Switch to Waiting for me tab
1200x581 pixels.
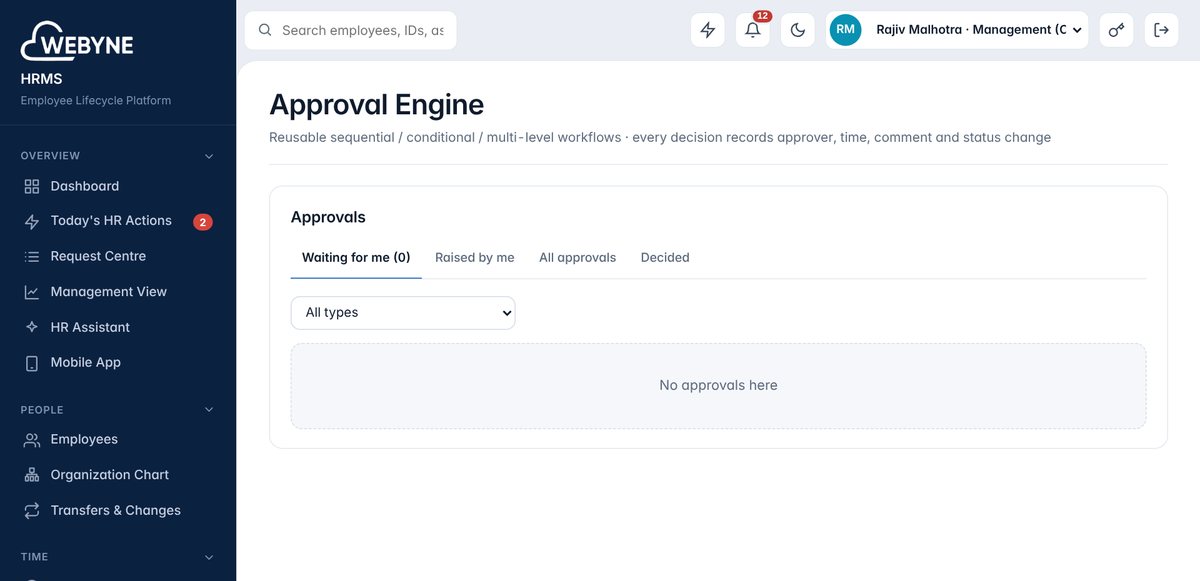[356, 258]
